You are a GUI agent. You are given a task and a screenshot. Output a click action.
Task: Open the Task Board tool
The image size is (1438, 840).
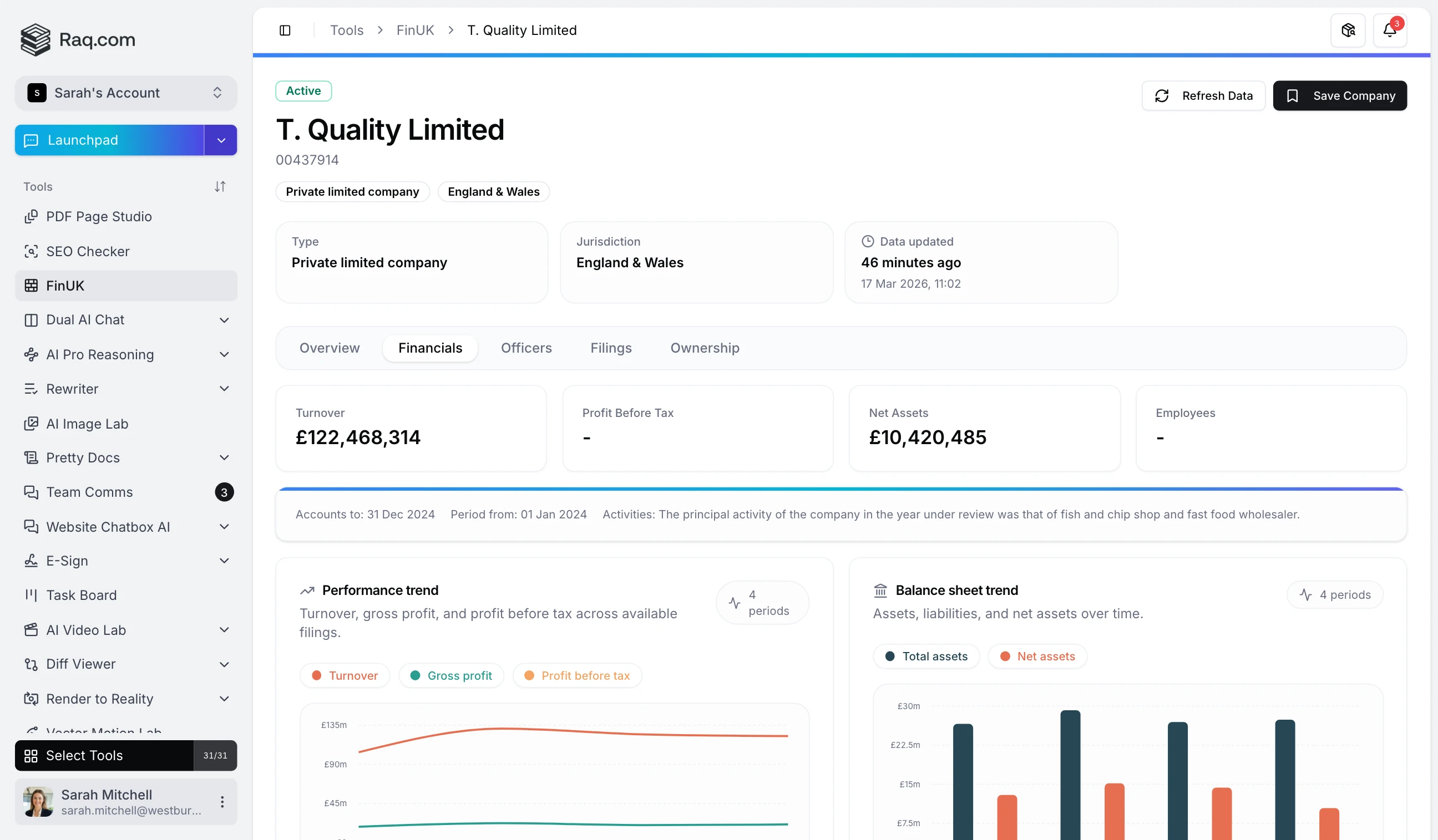[81, 595]
